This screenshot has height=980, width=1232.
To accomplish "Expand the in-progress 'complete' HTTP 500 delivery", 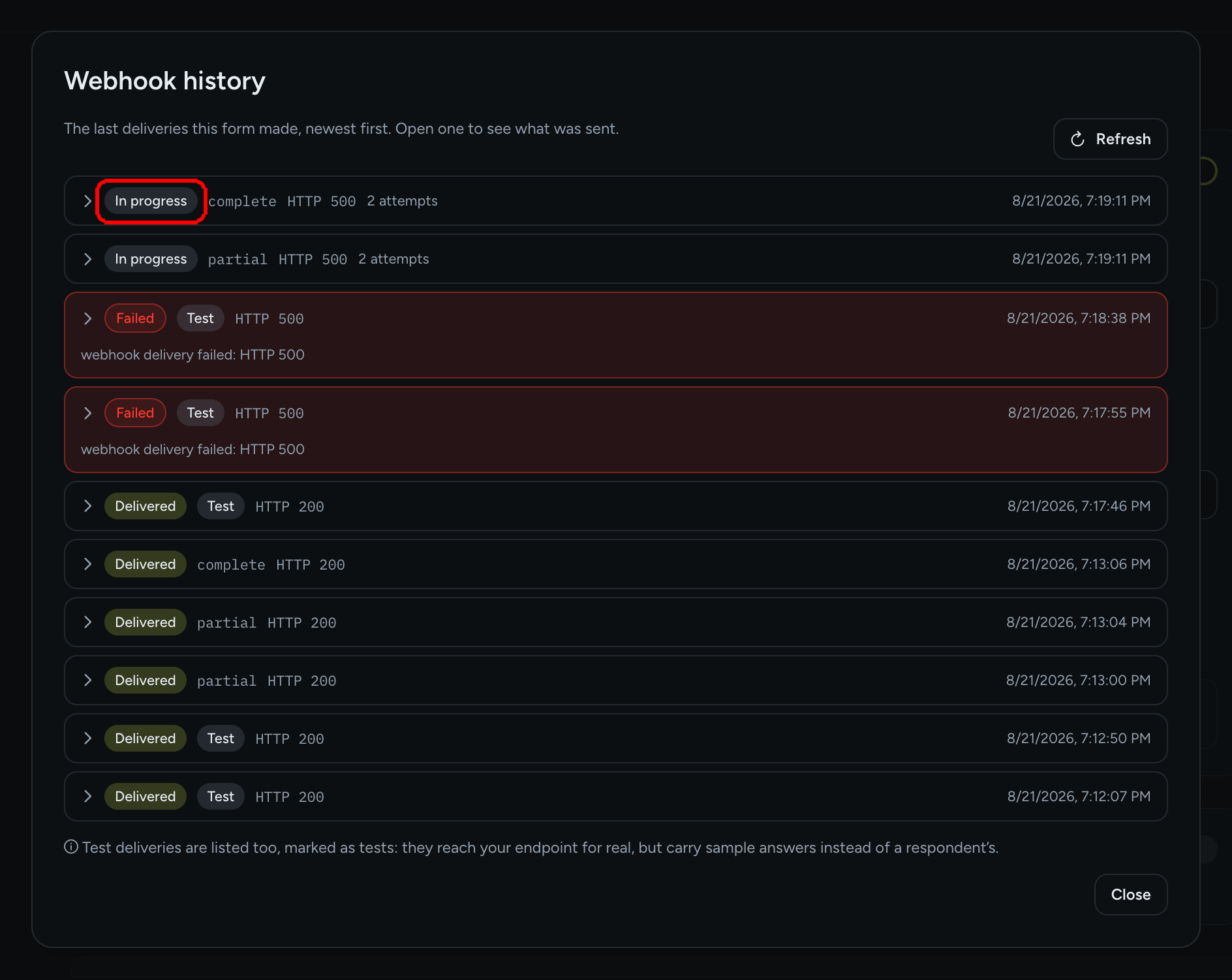I will 87,201.
